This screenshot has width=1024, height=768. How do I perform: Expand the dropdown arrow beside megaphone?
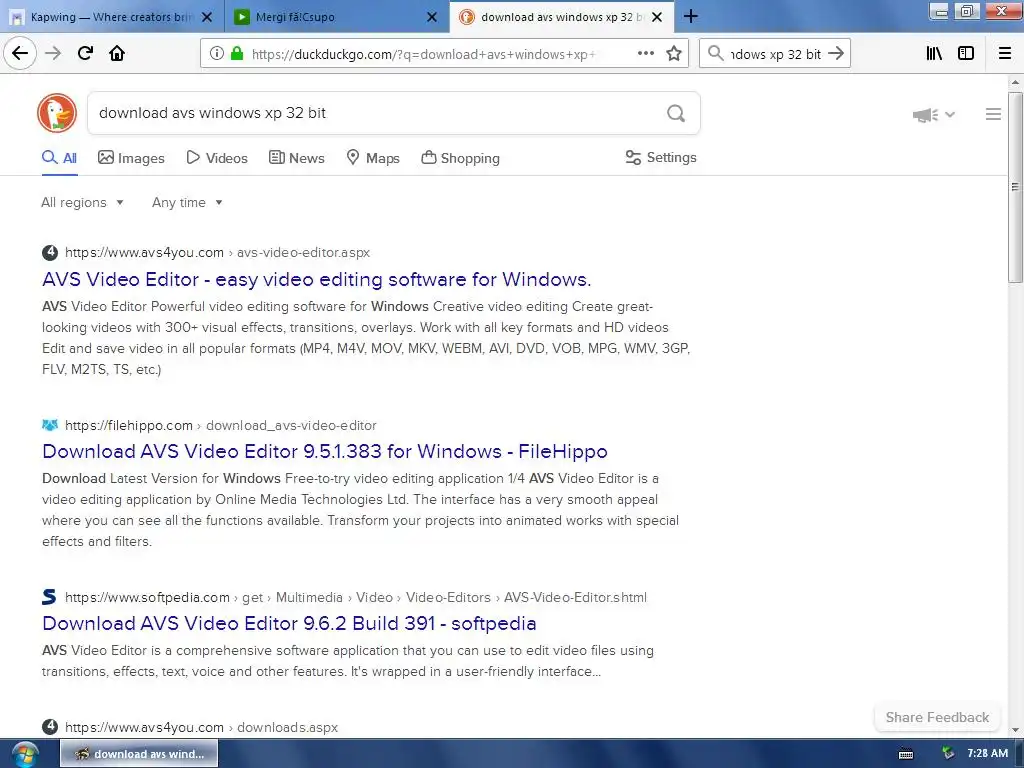pos(950,114)
